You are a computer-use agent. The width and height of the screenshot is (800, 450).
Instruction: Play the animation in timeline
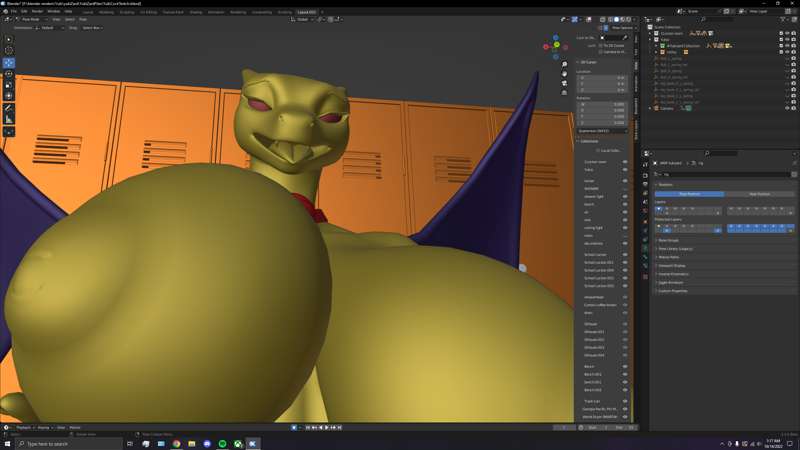click(x=327, y=428)
